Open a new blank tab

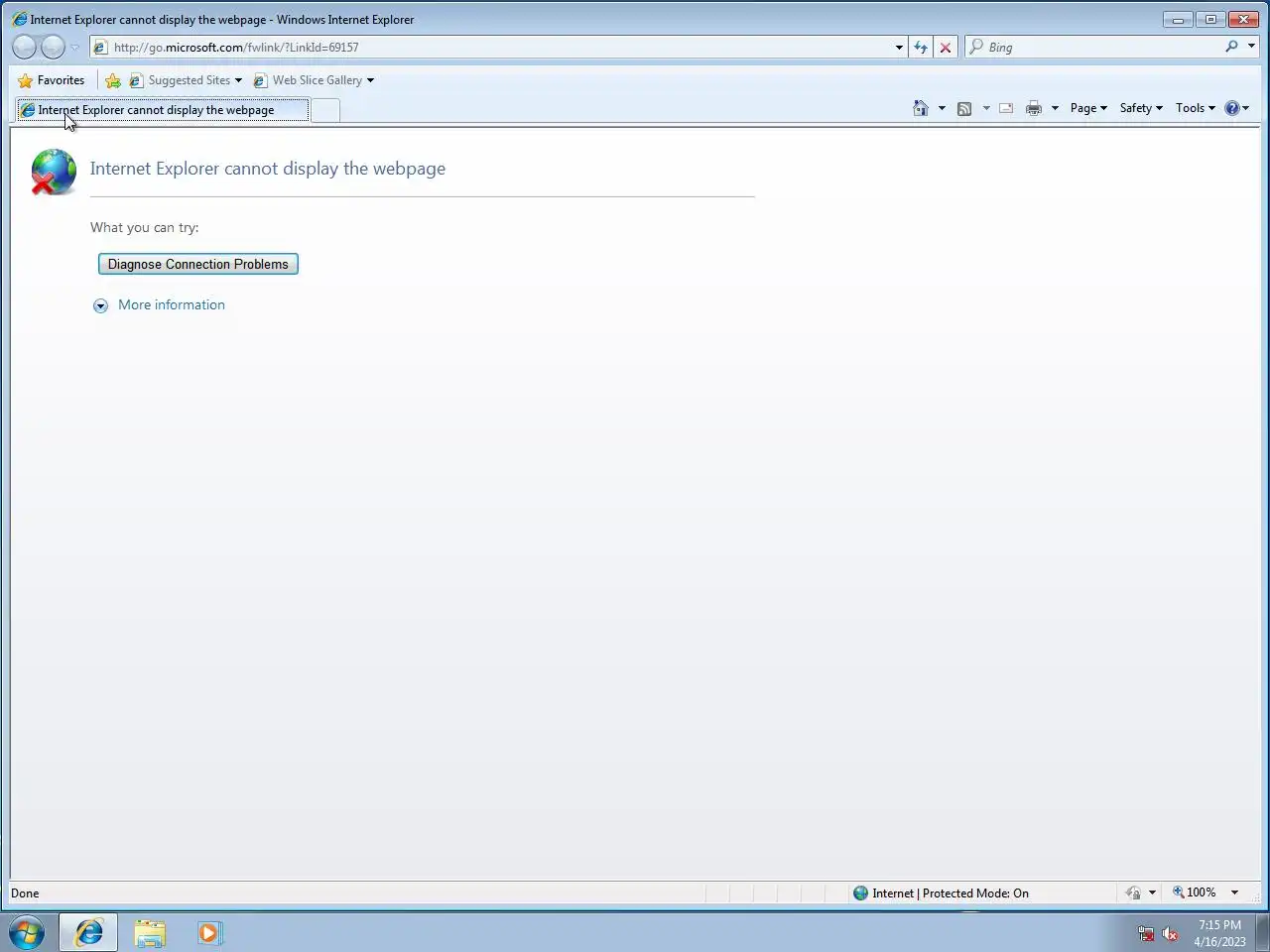coord(325,110)
